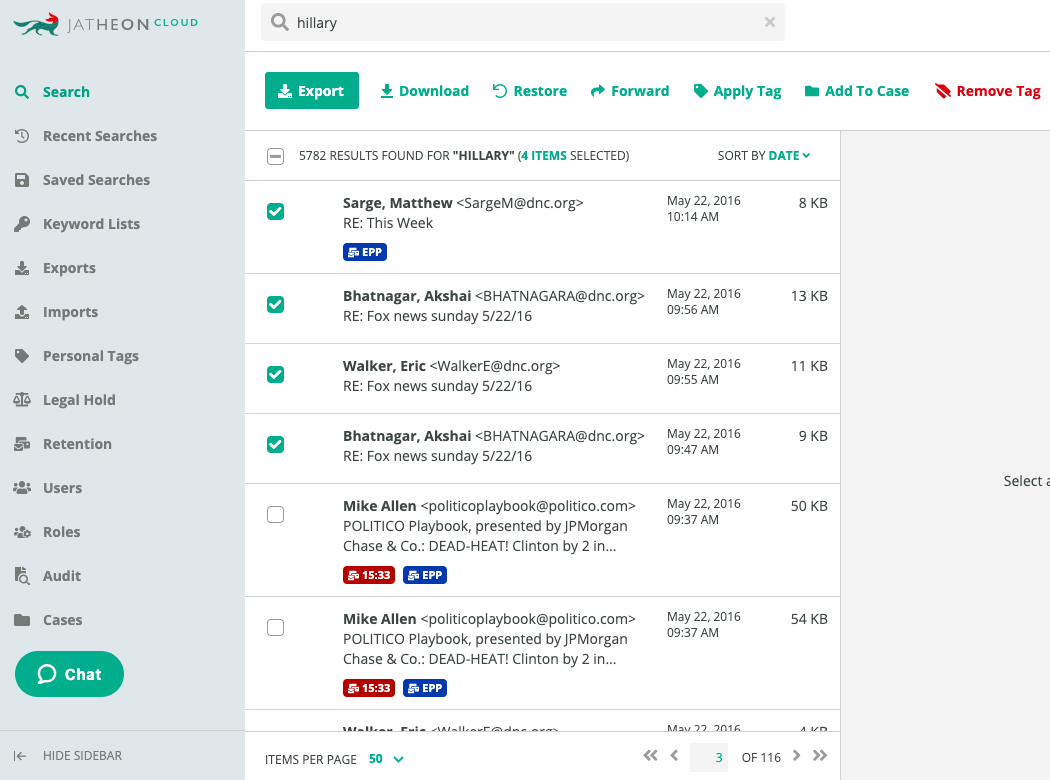Open the RE: This Week email
The height and width of the screenshot is (780, 1050).
pos(542,227)
